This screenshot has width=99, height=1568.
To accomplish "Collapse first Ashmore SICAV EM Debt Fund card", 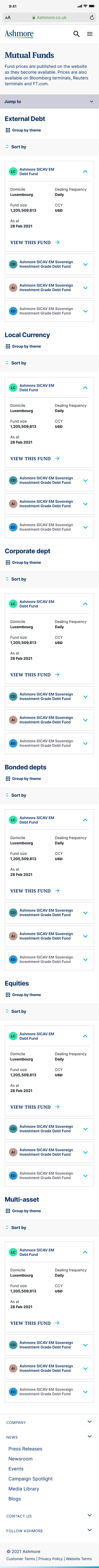I will 85,172.
